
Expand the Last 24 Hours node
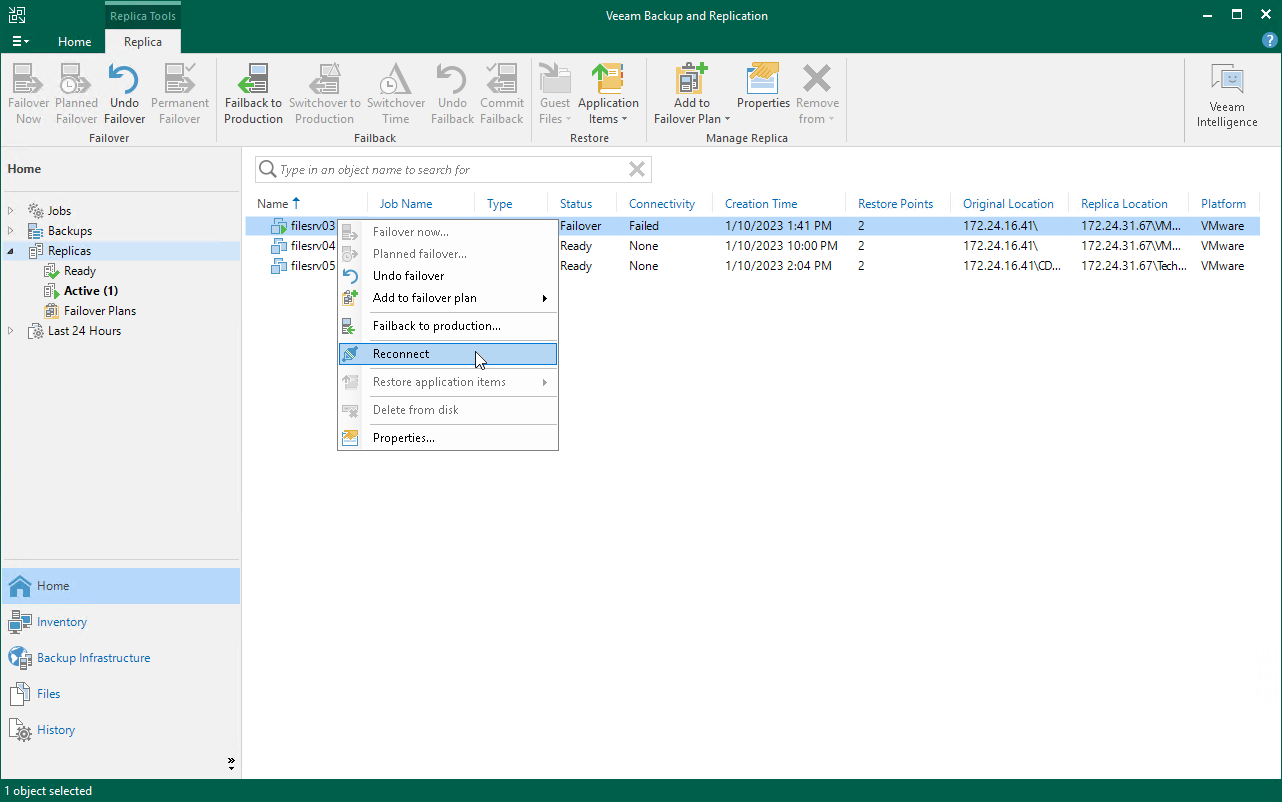click(x=11, y=331)
